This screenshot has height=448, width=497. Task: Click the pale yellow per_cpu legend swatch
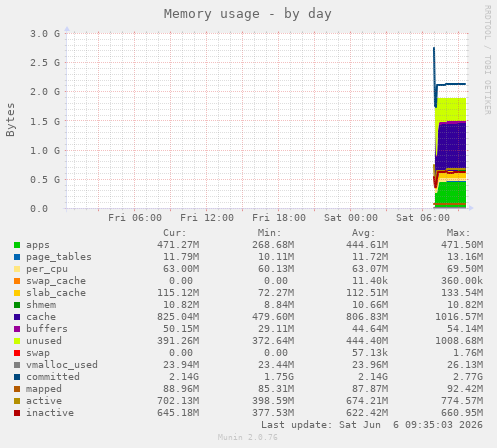pyautogui.click(x=17, y=269)
